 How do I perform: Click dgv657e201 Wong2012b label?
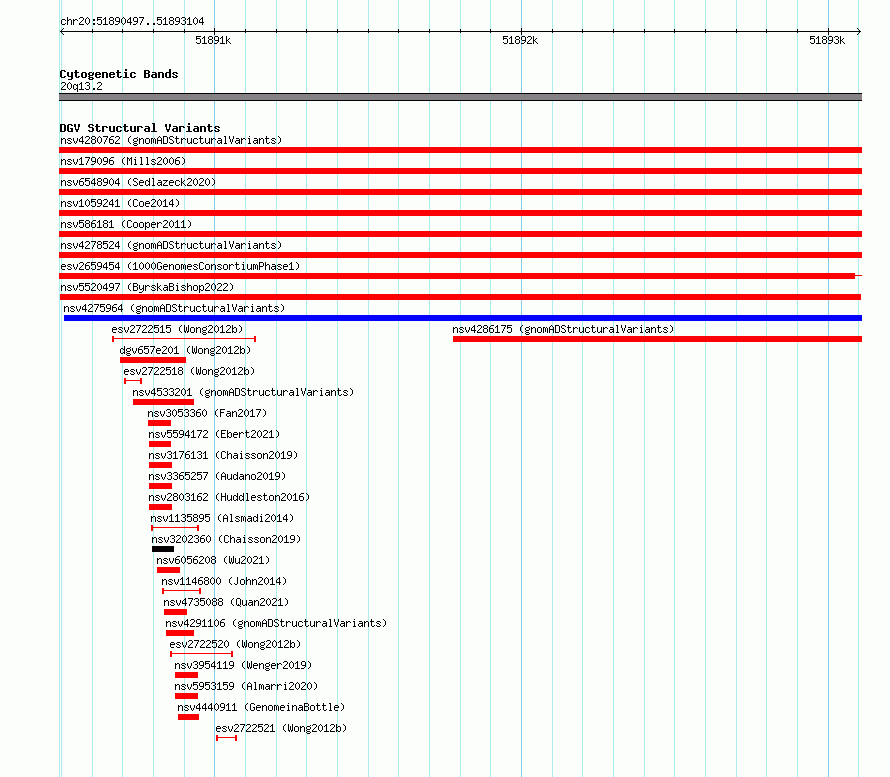pyautogui.click(x=185, y=350)
